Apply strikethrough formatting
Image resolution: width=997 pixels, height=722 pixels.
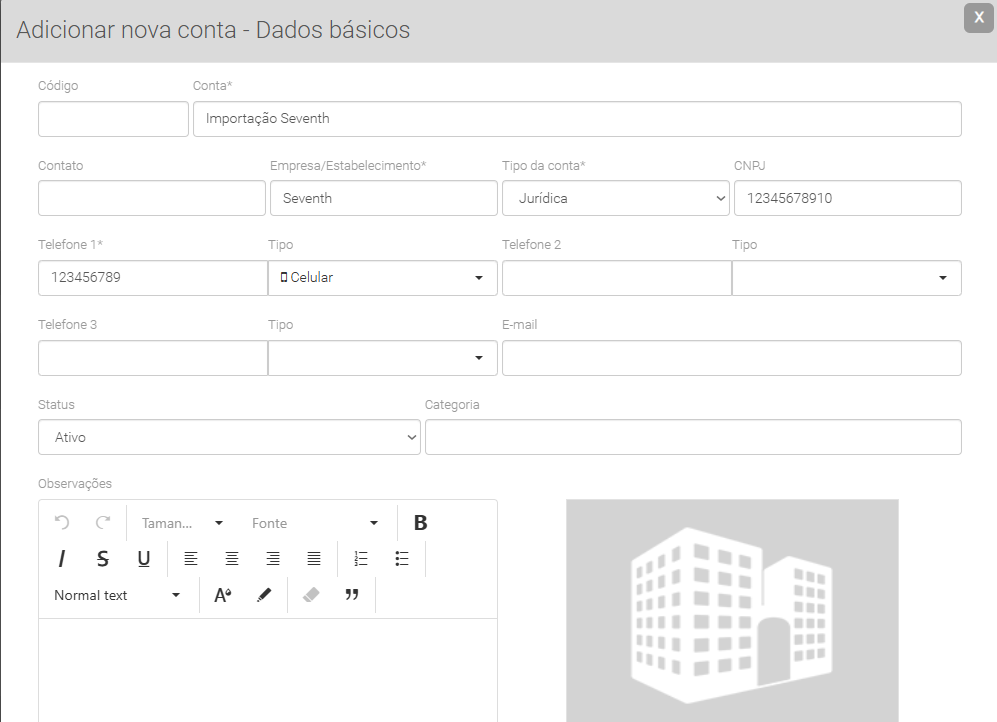pyautogui.click(x=103, y=559)
